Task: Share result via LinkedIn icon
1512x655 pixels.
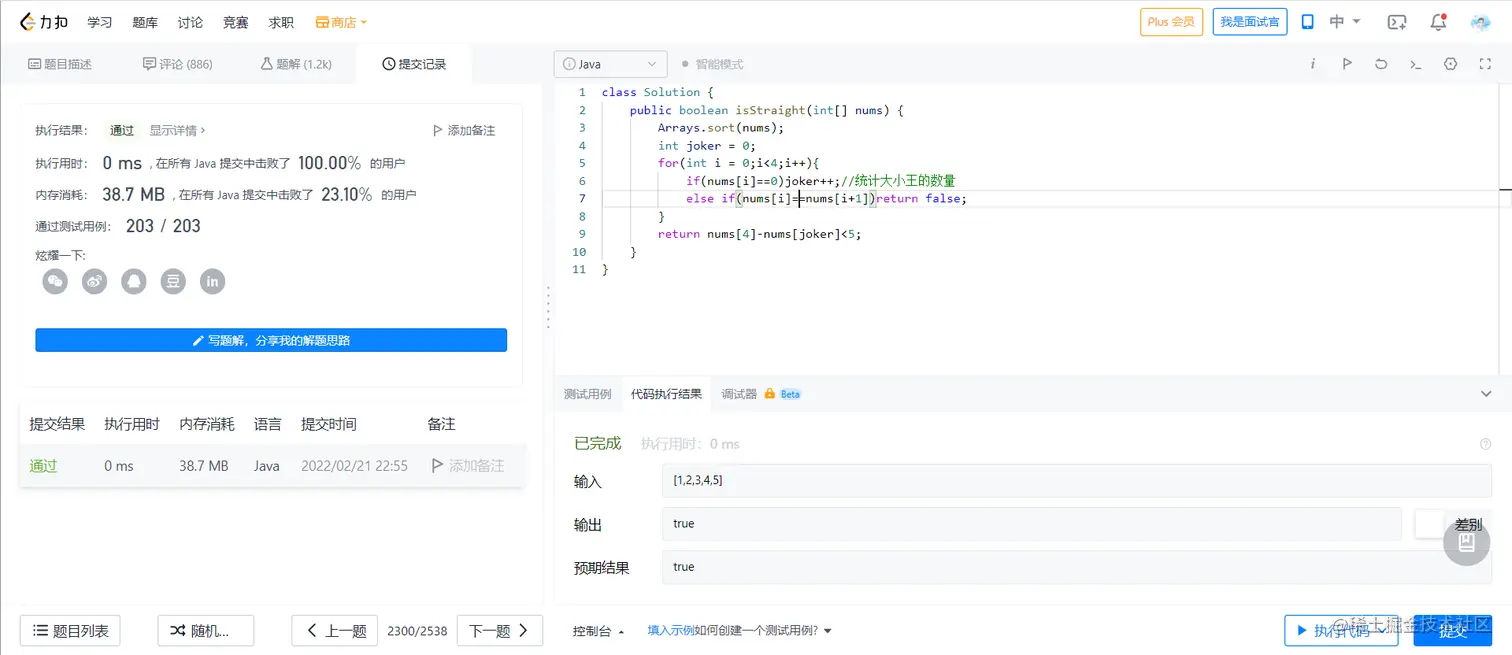Action: tap(212, 282)
